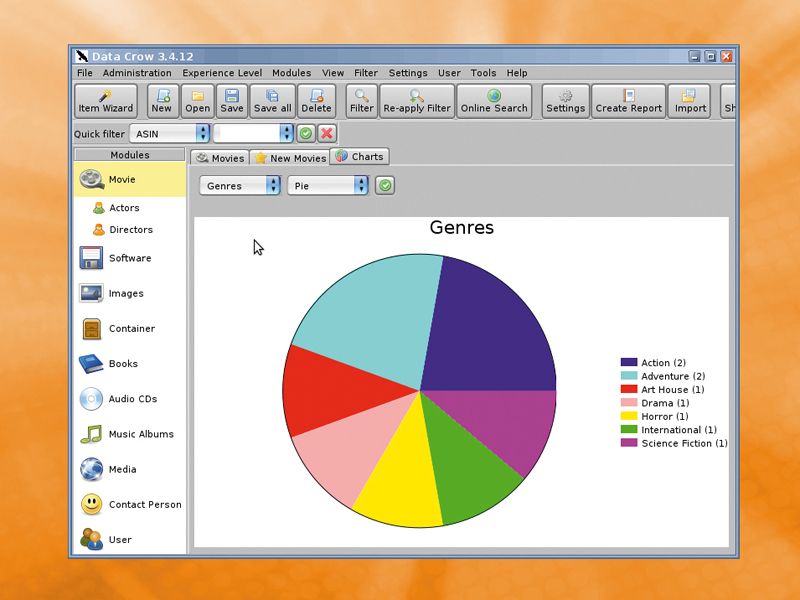Refresh the chart with green check button
800x600 pixels.
tap(384, 185)
